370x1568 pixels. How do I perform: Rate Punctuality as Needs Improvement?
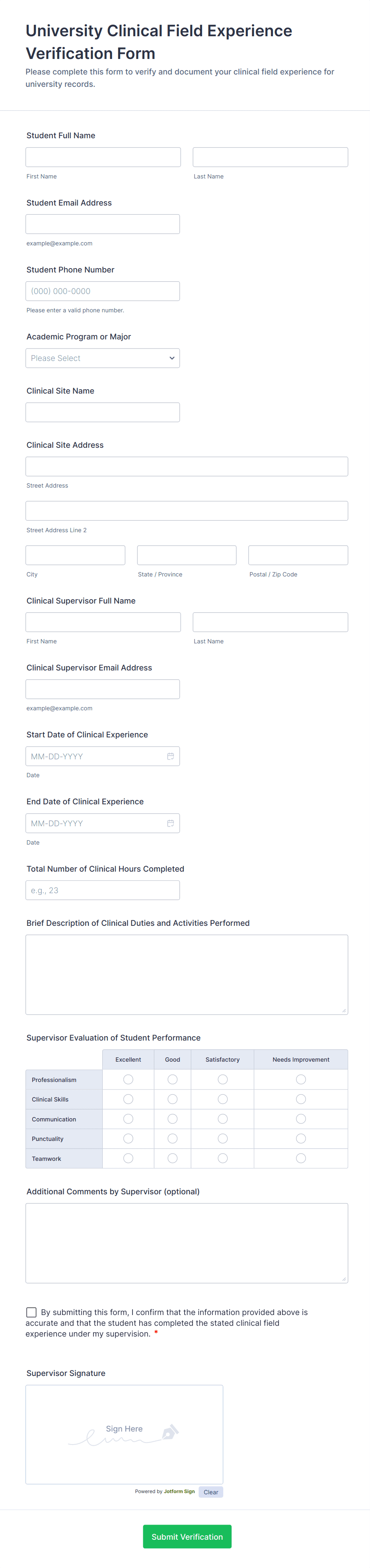[x=301, y=1138]
